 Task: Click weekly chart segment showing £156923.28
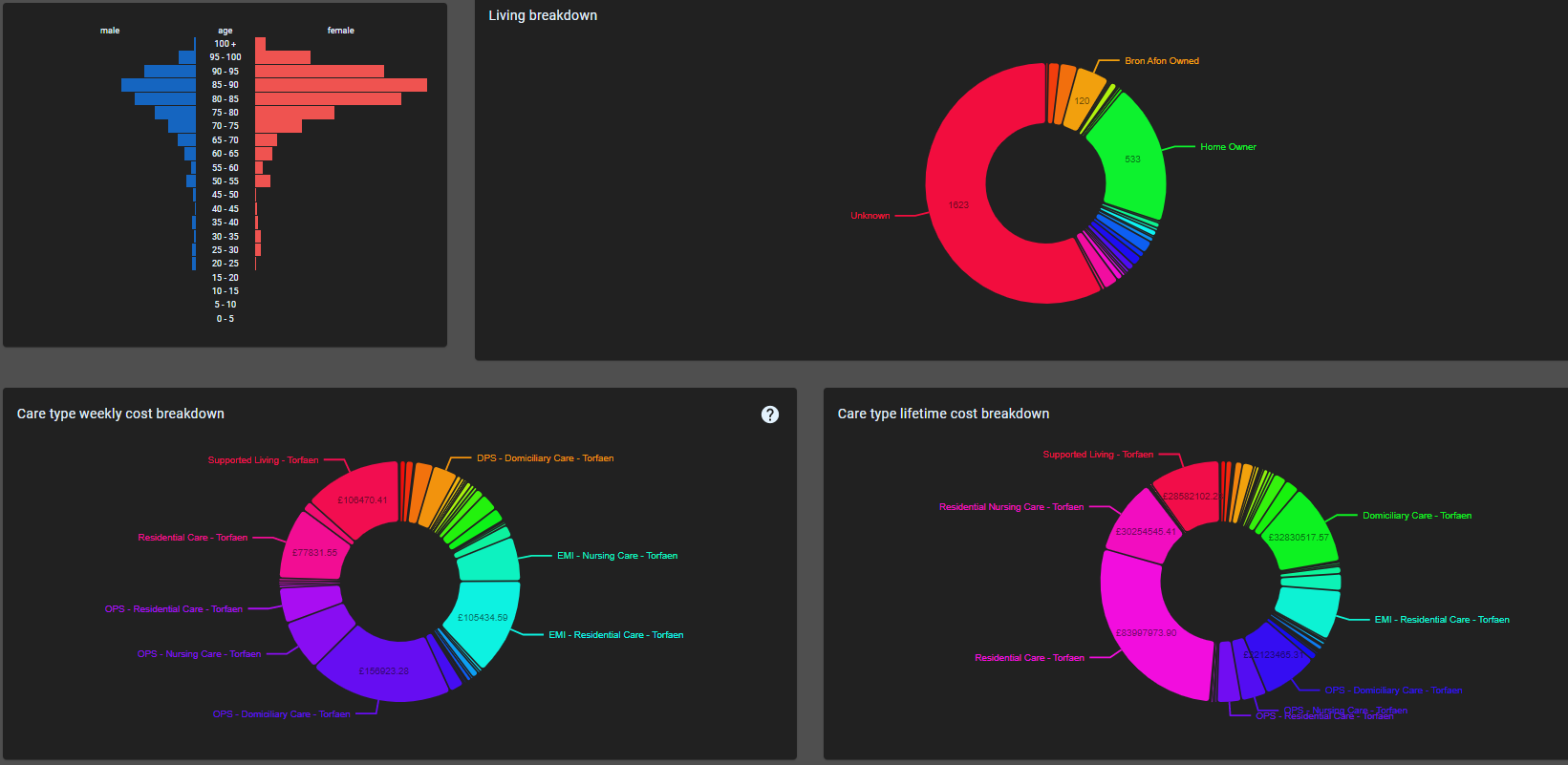coord(383,670)
